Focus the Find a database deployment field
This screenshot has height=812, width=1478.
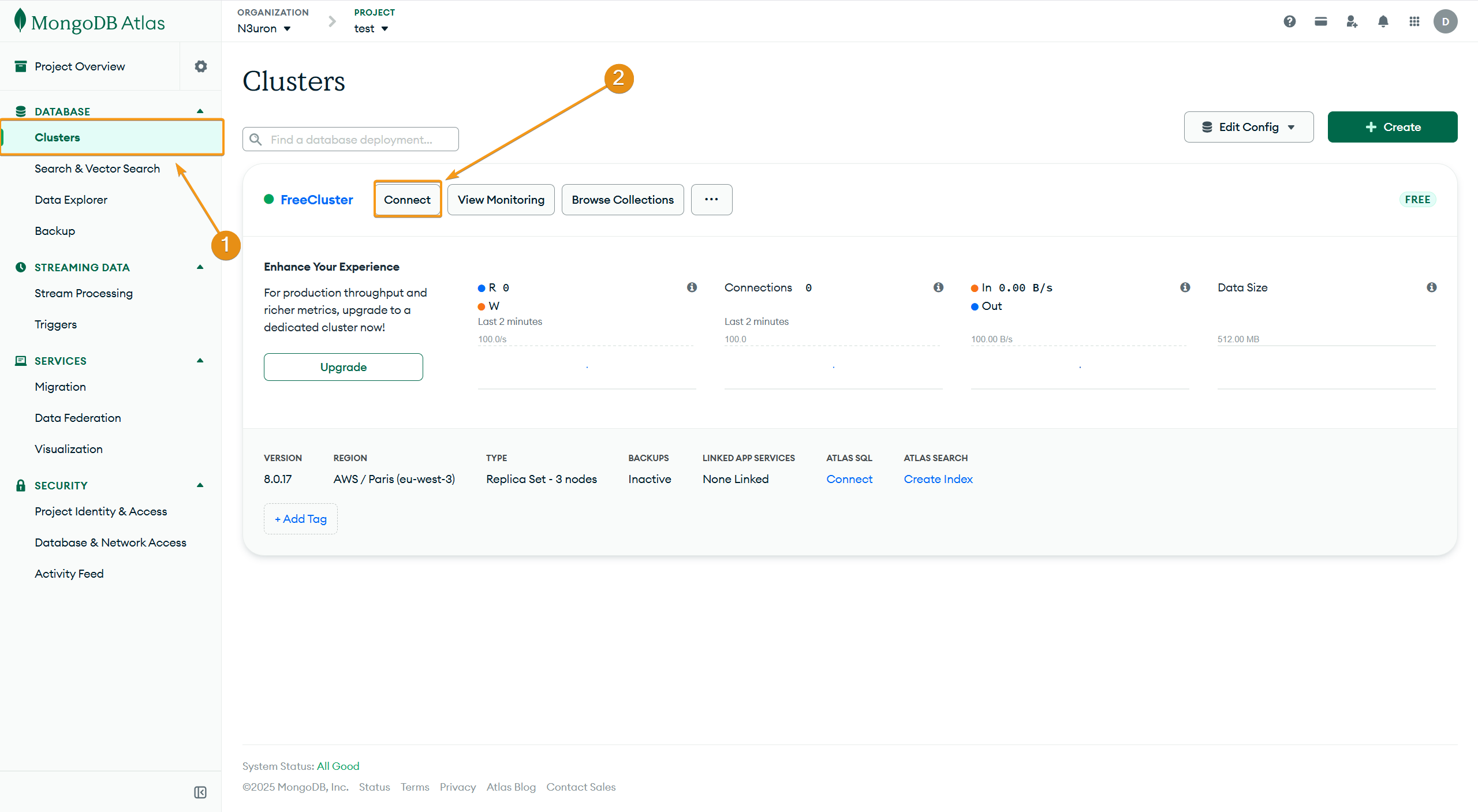(350, 140)
